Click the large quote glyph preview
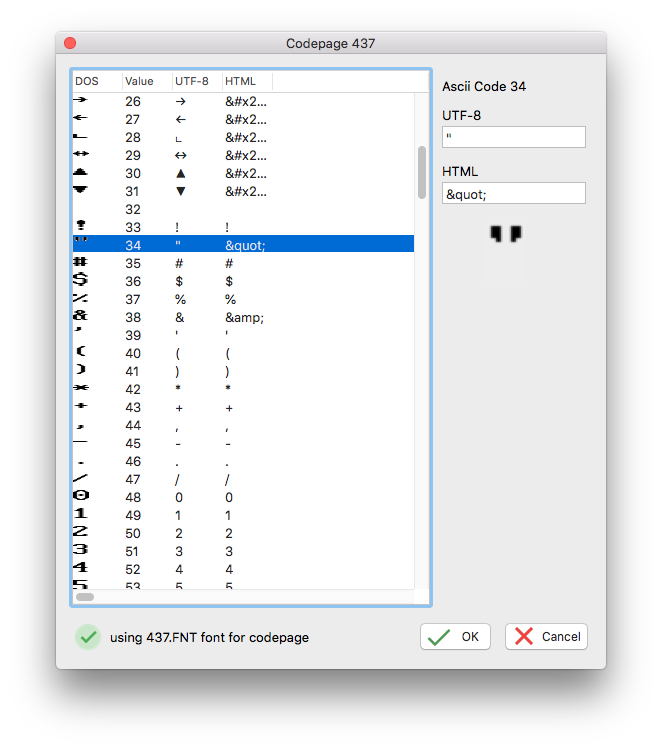This screenshot has width=662, height=749. pos(506,234)
